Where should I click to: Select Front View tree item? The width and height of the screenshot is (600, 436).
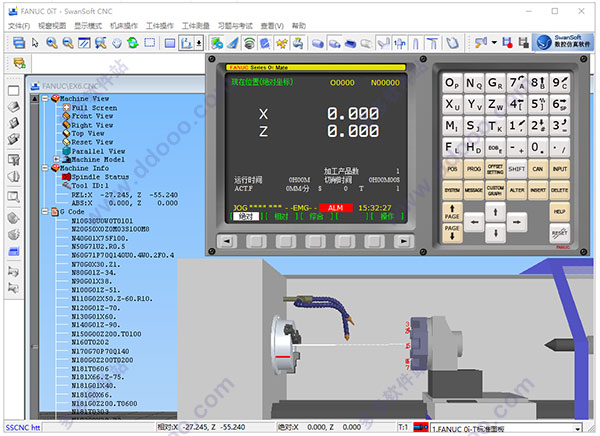click(92, 116)
